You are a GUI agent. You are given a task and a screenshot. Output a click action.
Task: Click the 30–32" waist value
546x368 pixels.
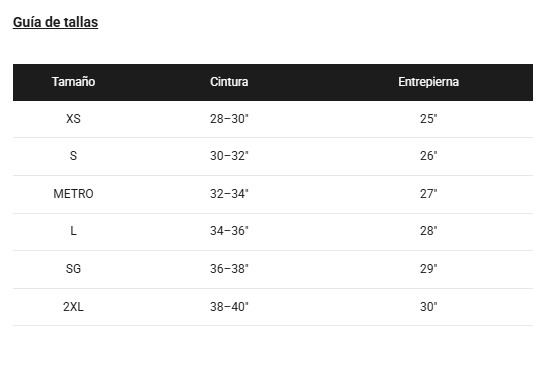point(229,156)
